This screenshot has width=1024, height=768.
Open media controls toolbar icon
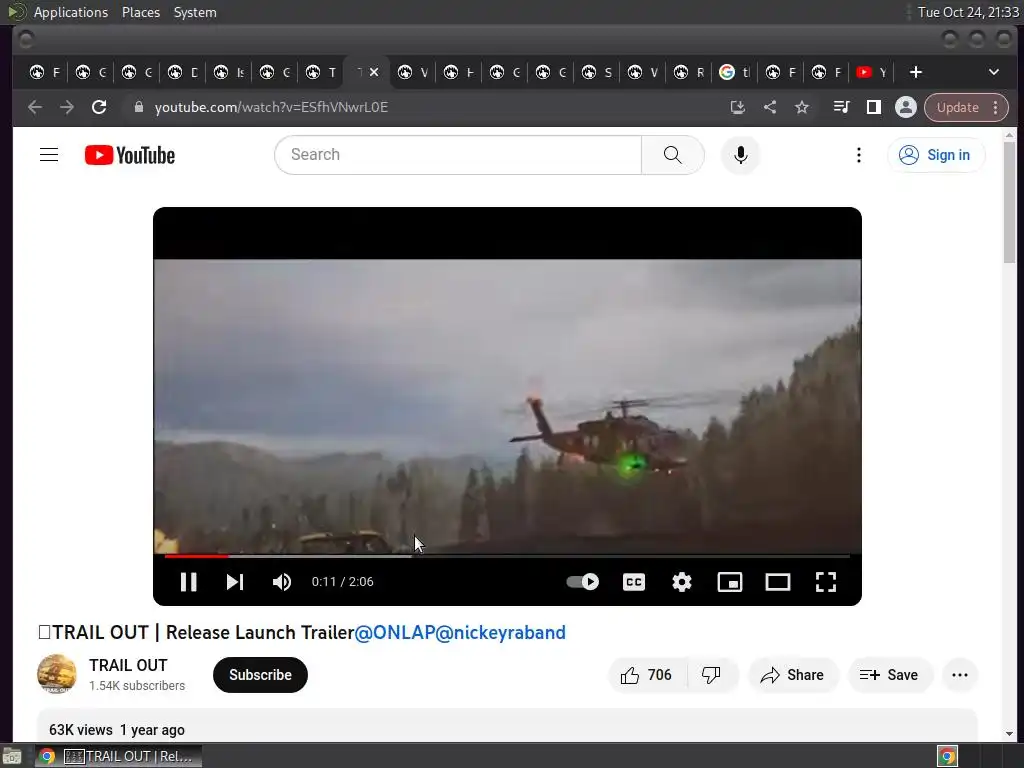click(842, 107)
